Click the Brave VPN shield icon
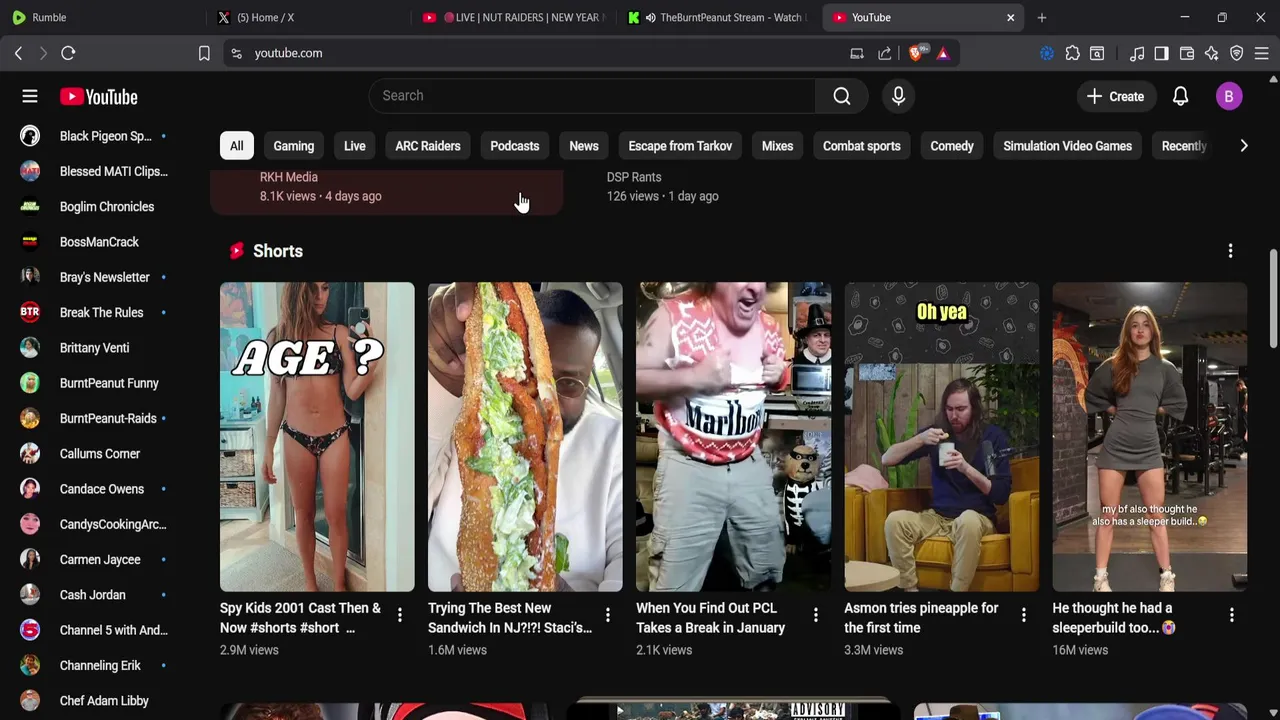This screenshot has height=720, width=1280. coord(1237,53)
